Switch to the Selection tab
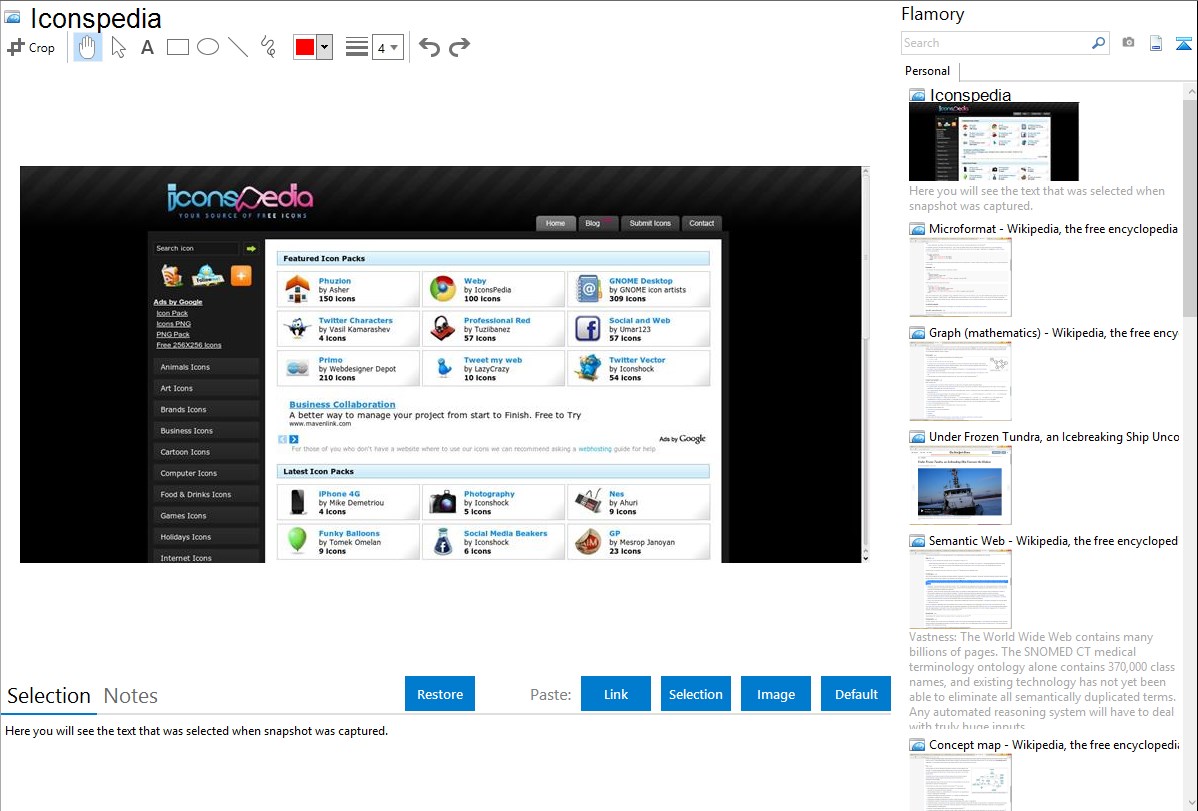 [x=49, y=696]
